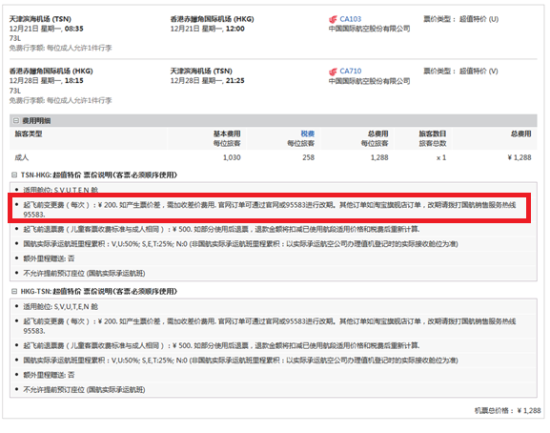Click 额外里程赠送: 否 under HKG-TSN
The width and height of the screenshot is (550, 433).
pos(49,375)
